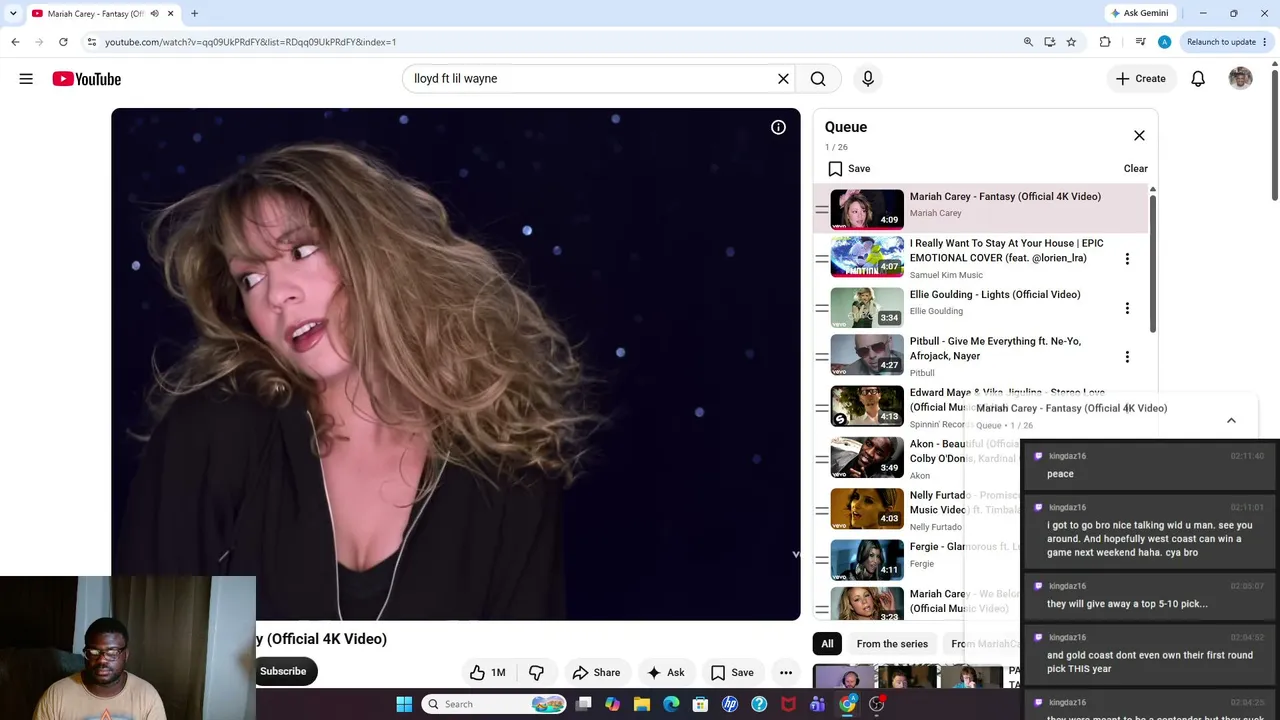This screenshot has width=1280, height=720.
Task: Collapse the mini queue popup chevron
Action: click(x=1231, y=420)
